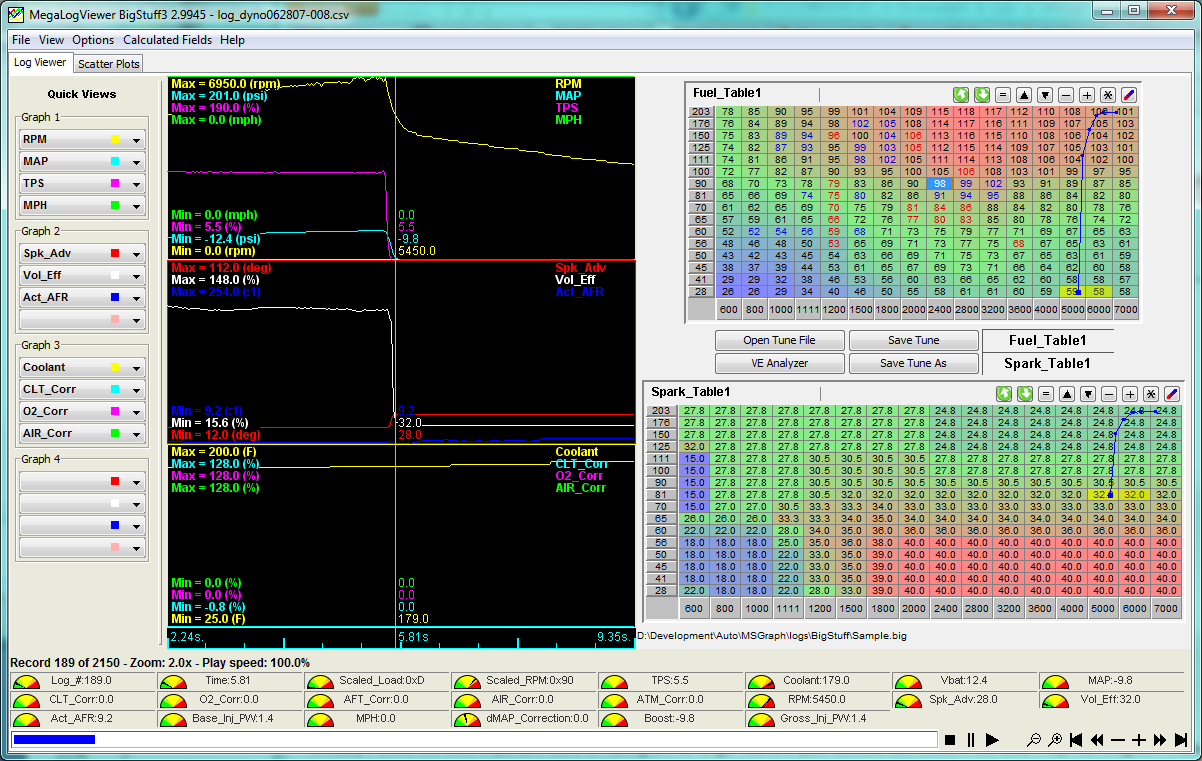The image size is (1202, 761).
Task: Click the green down arrow in Spark_Table1 toolbar
Action: [1023, 393]
